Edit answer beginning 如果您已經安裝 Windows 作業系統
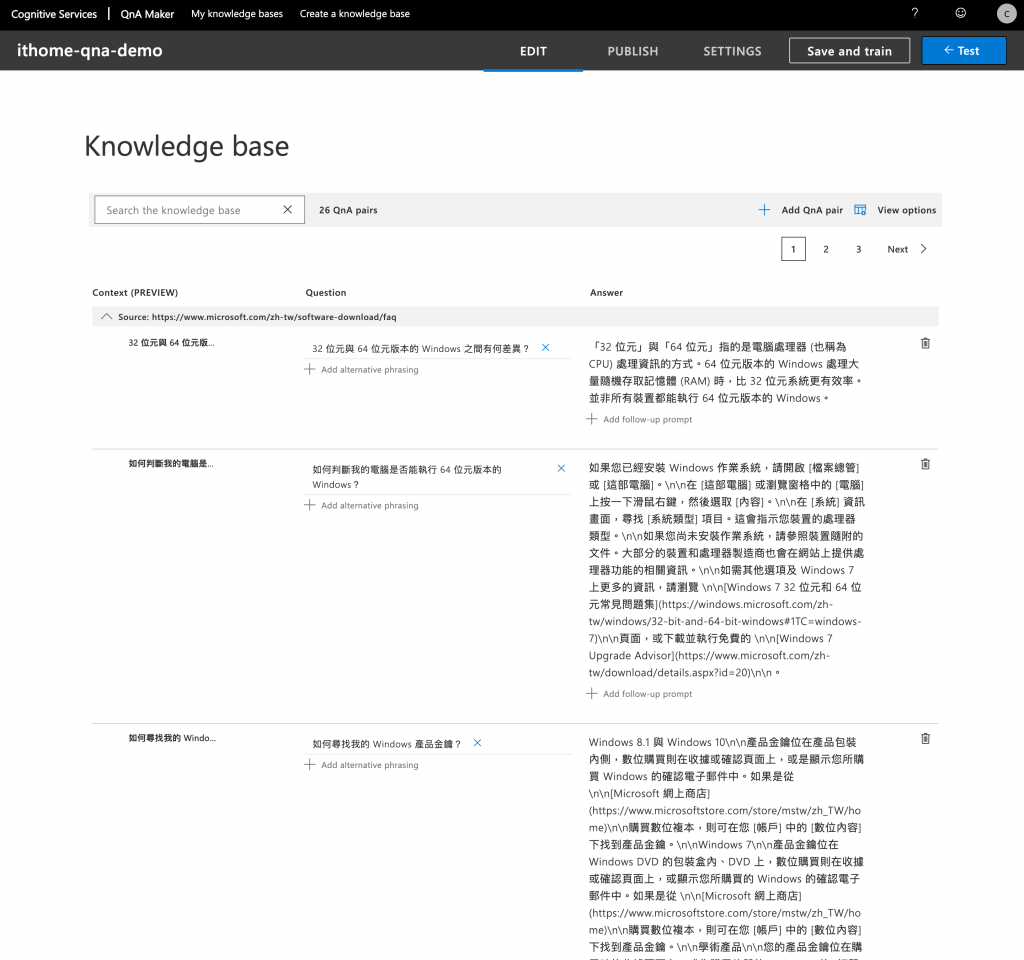The height and width of the screenshot is (960, 1024). point(726,569)
